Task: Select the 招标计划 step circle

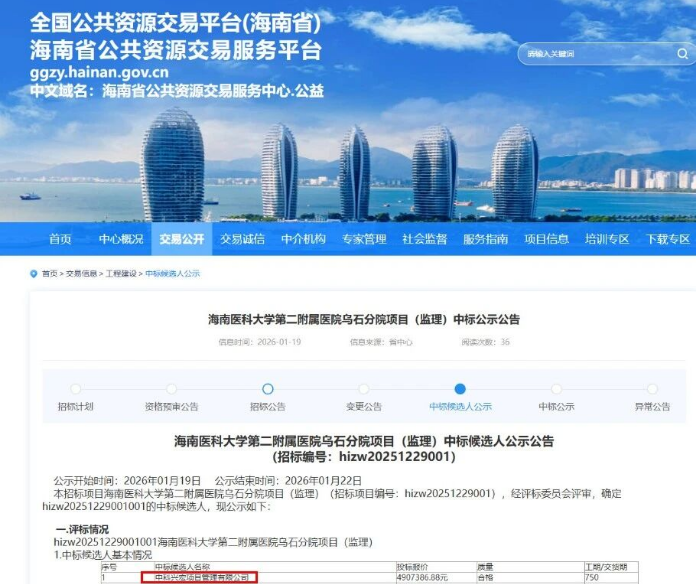Action: point(75,389)
